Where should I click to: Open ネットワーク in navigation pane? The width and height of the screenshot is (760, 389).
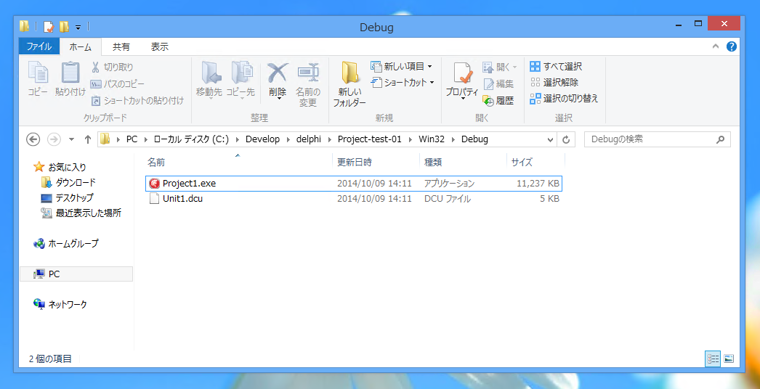coord(60,305)
